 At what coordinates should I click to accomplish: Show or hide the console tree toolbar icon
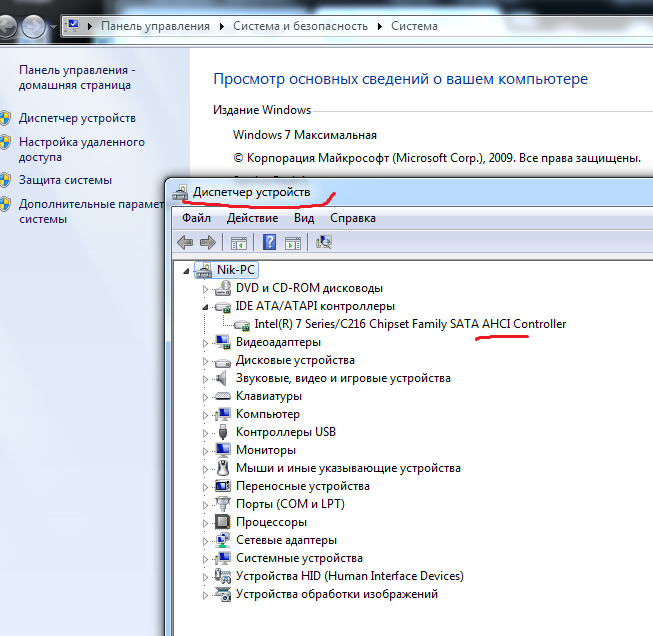click(239, 242)
